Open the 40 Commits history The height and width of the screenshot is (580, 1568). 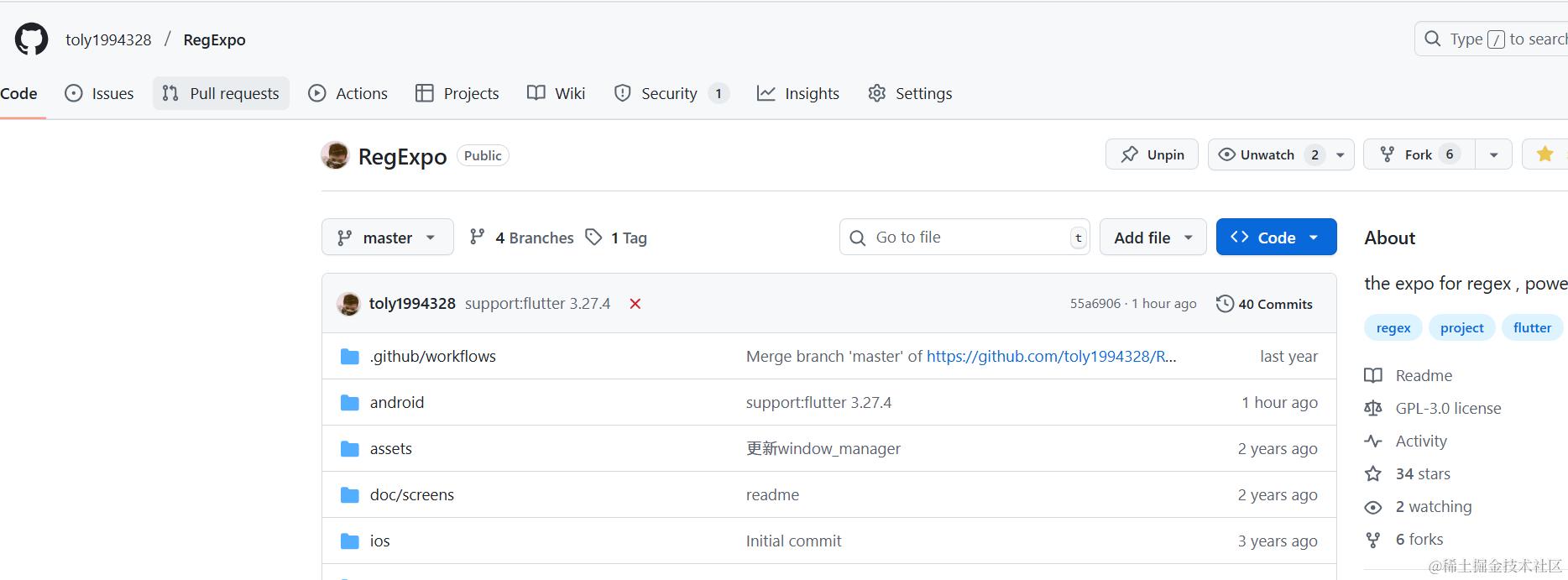point(1264,304)
